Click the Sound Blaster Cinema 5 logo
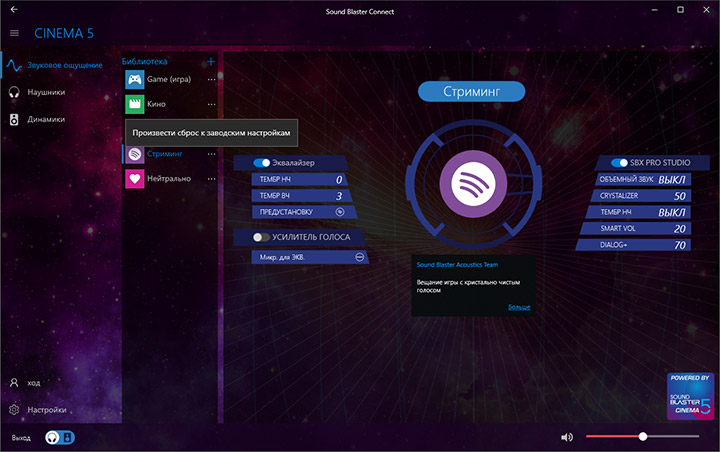Viewport: 720px width, 452px height. click(691, 396)
